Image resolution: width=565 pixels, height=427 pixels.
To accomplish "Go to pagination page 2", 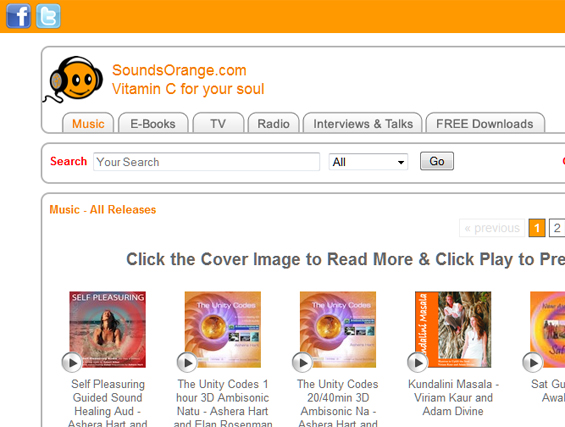I will tap(557, 228).
